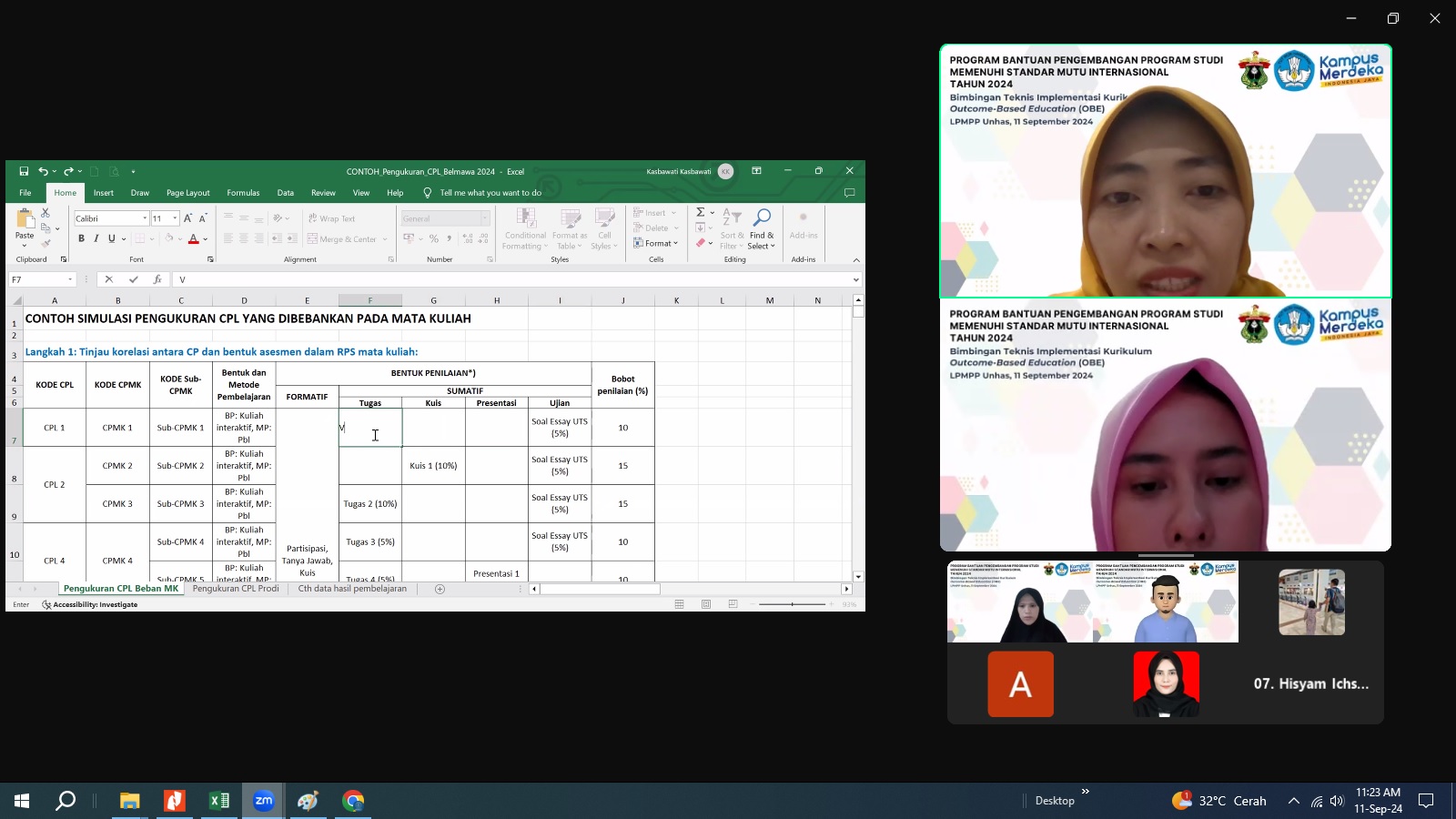The image size is (1456, 819).
Task: Click the Cut scissors icon
Action: pos(45,212)
